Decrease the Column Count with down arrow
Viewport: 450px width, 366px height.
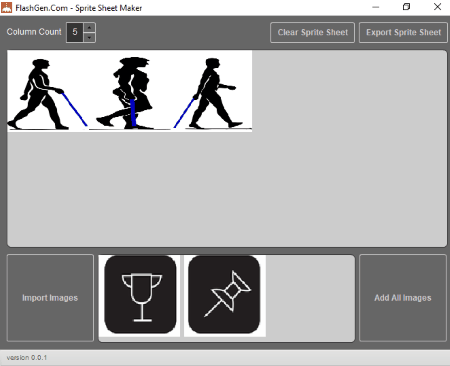pyautogui.click(x=89, y=37)
